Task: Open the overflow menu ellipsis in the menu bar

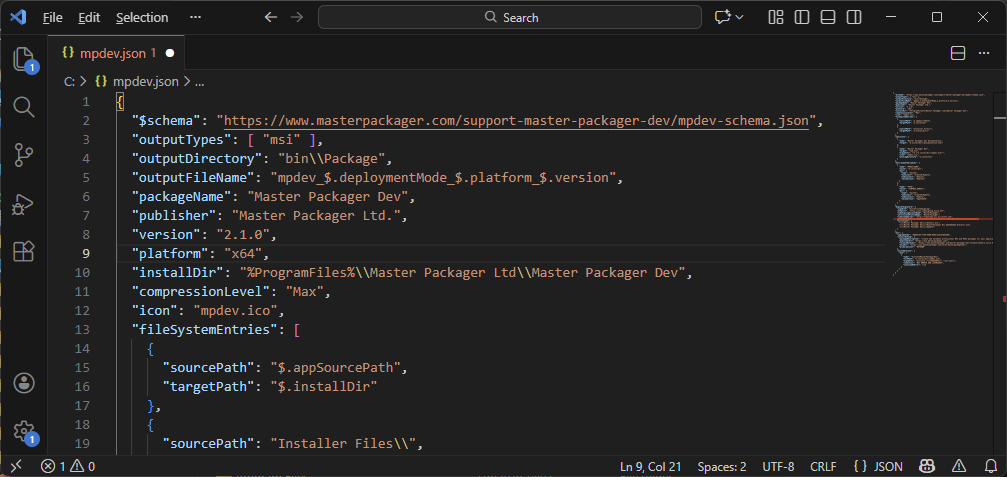Action: [x=196, y=17]
